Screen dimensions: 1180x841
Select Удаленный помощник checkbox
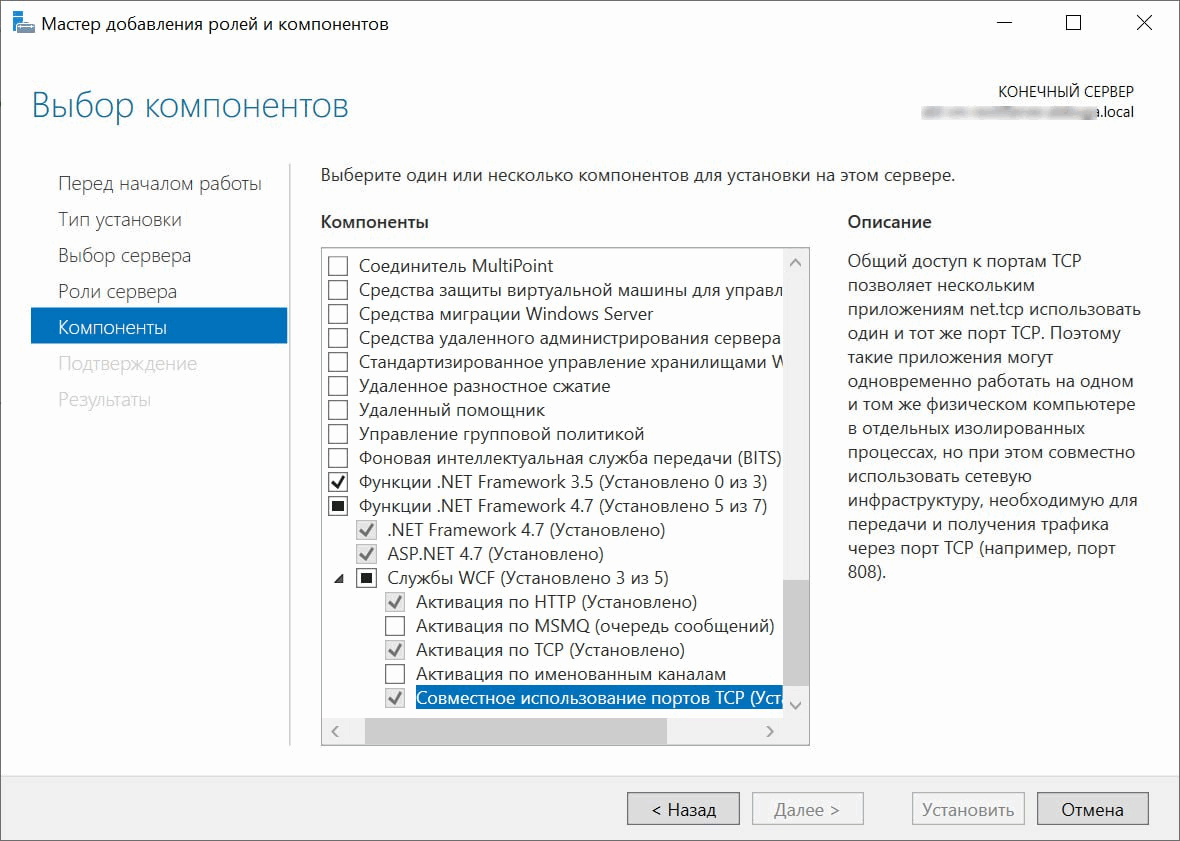pos(339,410)
